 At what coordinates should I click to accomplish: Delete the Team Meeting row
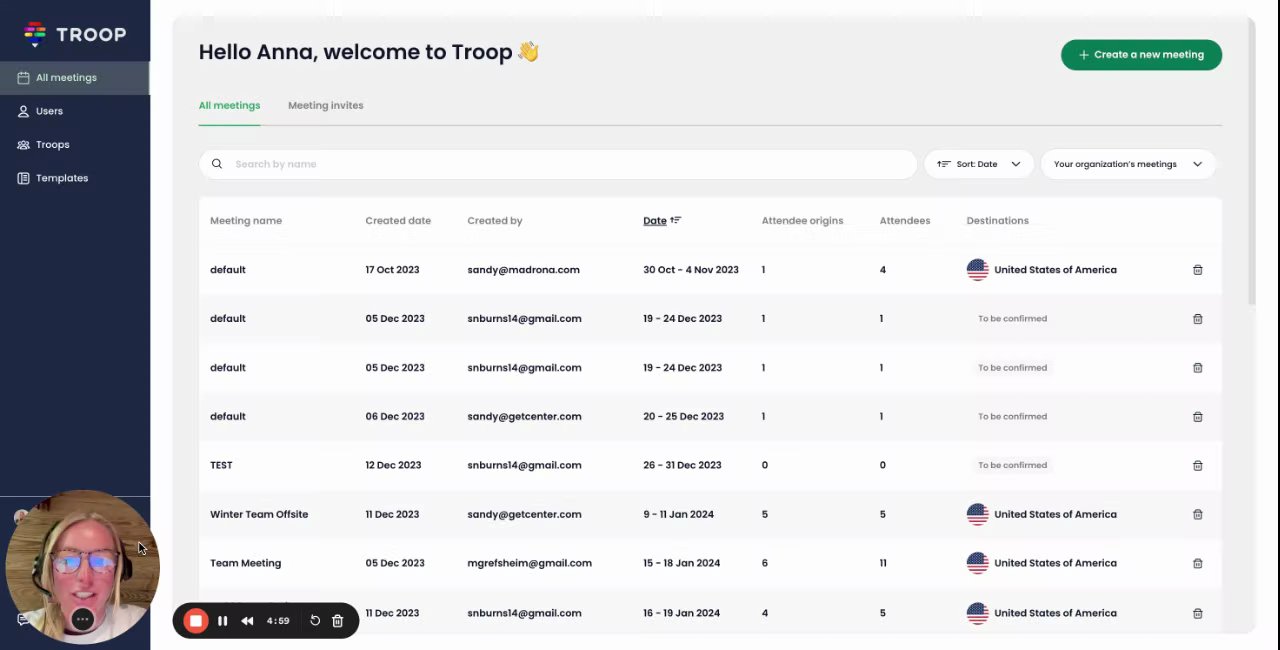click(1197, 564)
